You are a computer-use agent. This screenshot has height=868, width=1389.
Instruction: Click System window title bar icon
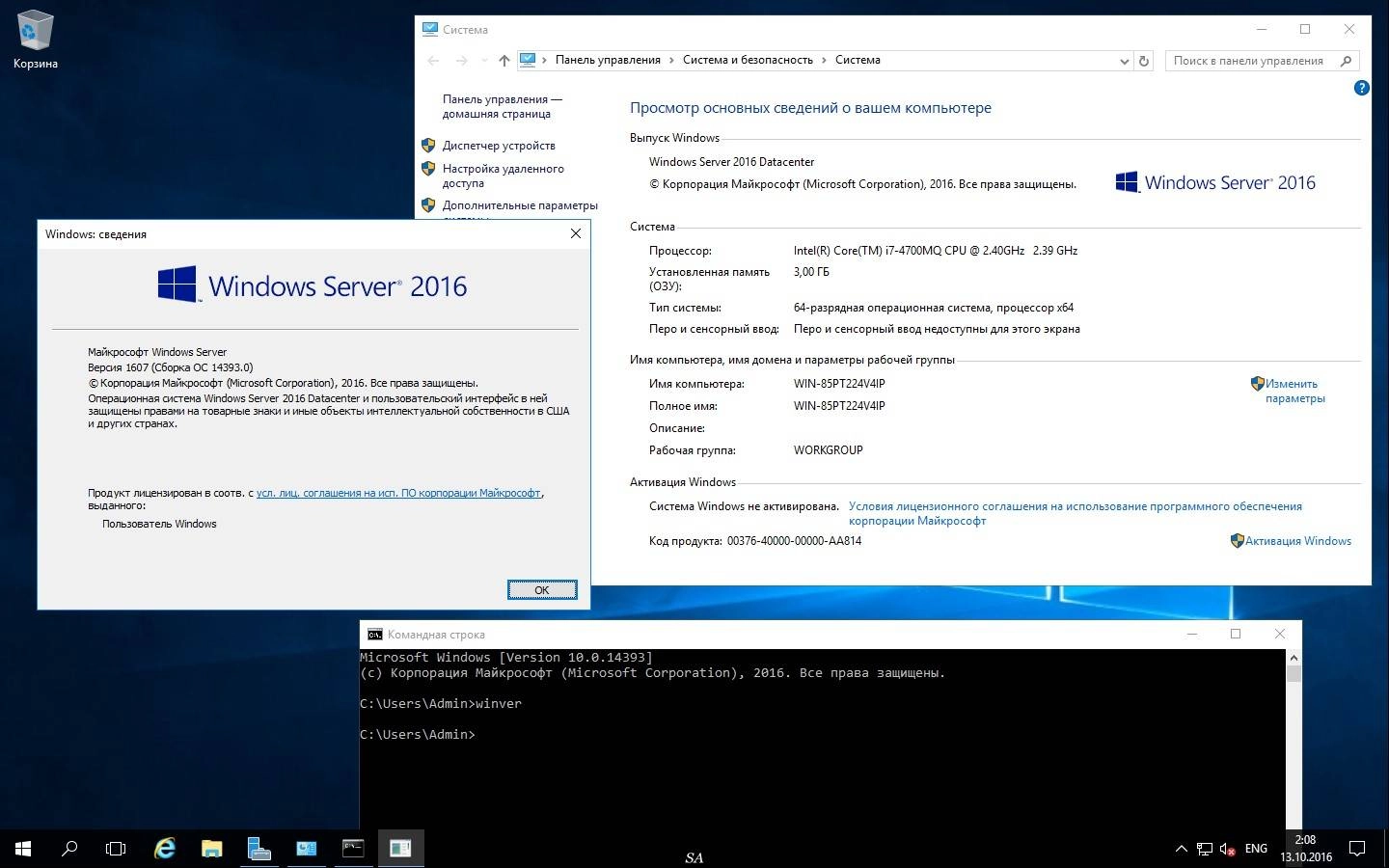430,29
